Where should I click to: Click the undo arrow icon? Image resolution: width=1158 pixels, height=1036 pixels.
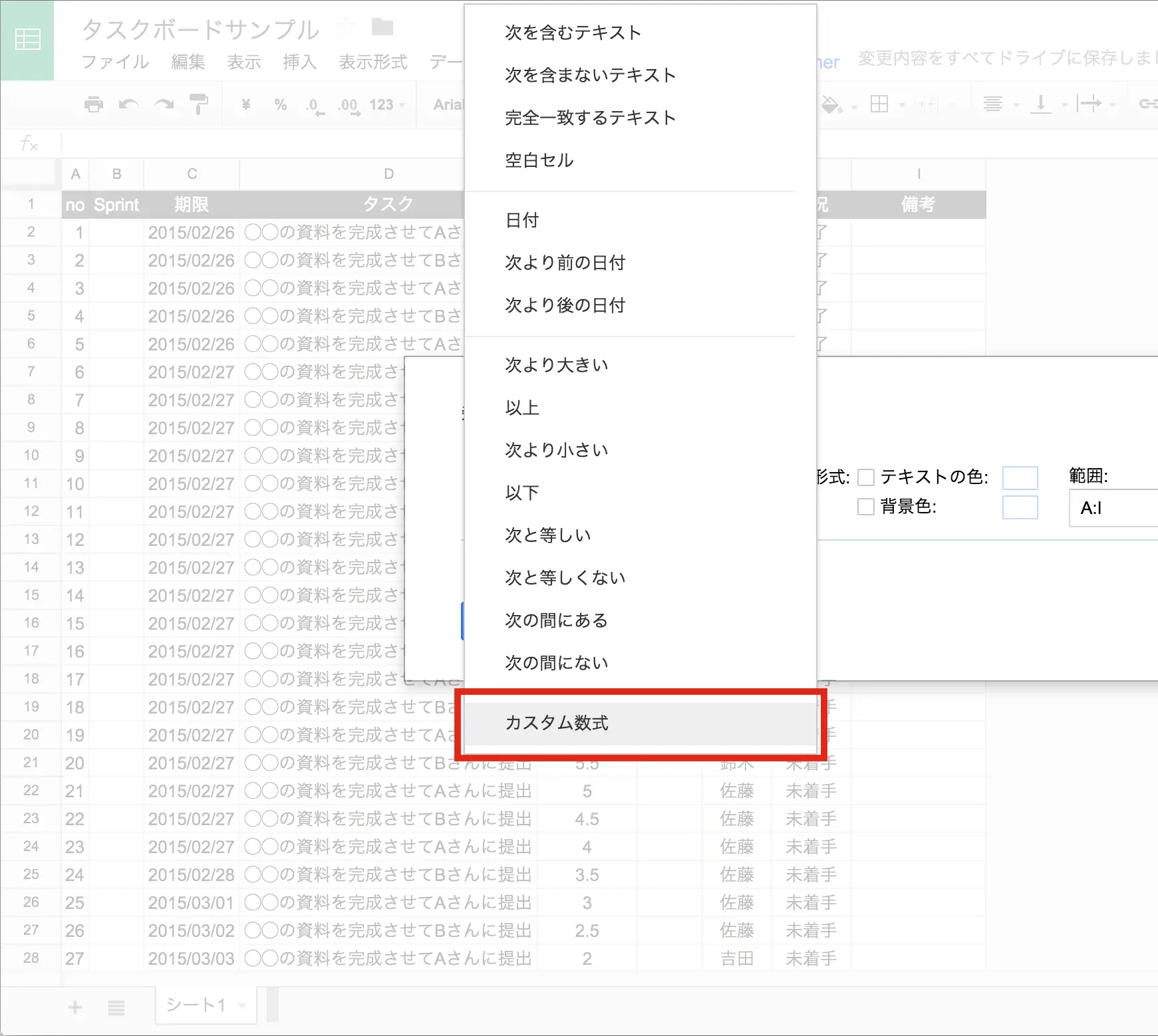tap(128, 104)
